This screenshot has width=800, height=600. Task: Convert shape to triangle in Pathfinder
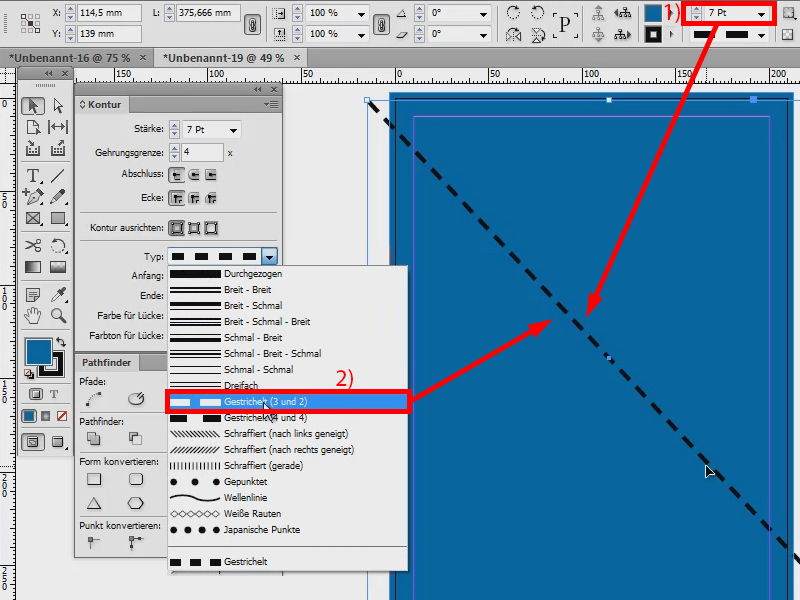(x=94, y=504)
